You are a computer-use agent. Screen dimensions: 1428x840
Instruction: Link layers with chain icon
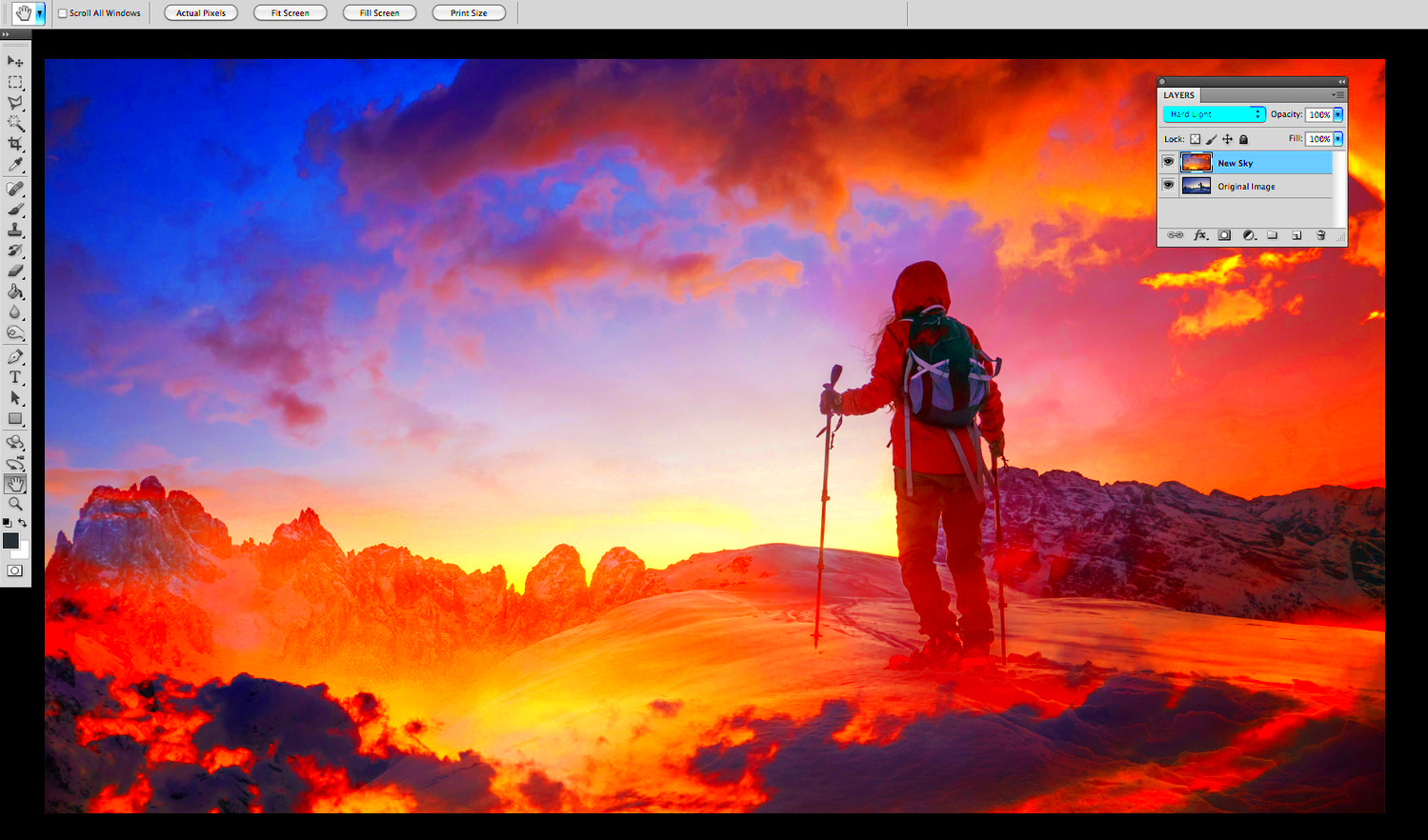[1176, 235]
